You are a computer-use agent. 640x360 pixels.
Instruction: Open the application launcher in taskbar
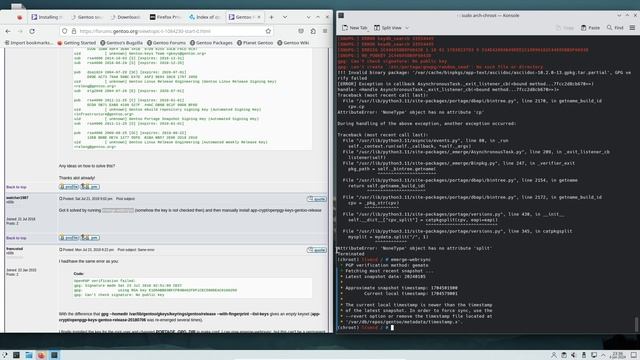(4, 355)
